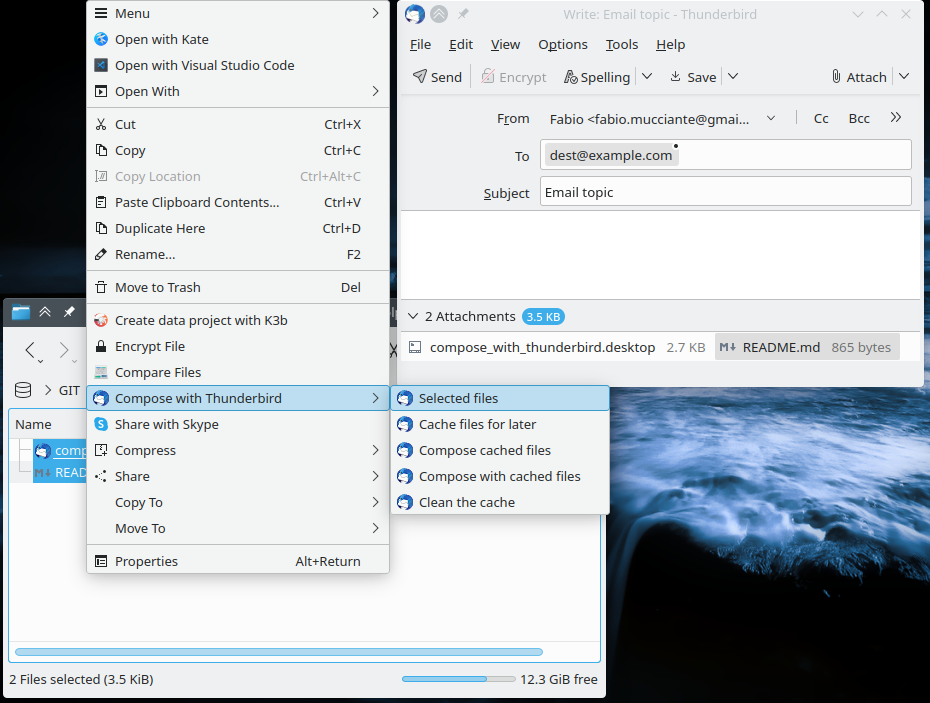Click the Dolphin horizontal scrollbar
The image size is (930, 703).
[x=279, y=652]
